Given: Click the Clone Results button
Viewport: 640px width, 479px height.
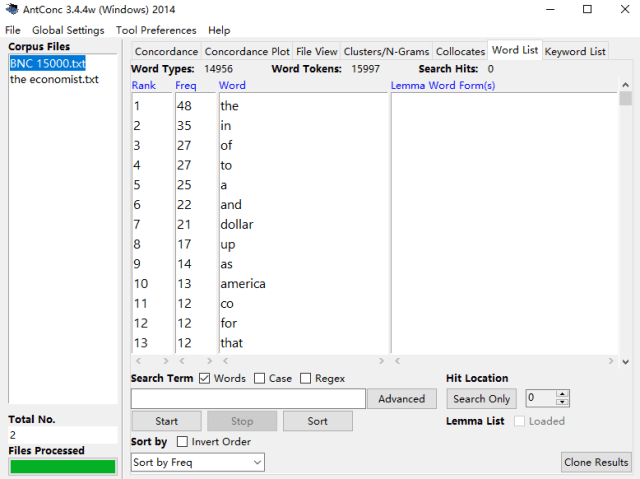Looking at the screenshot, I should [x=596, y=462].
